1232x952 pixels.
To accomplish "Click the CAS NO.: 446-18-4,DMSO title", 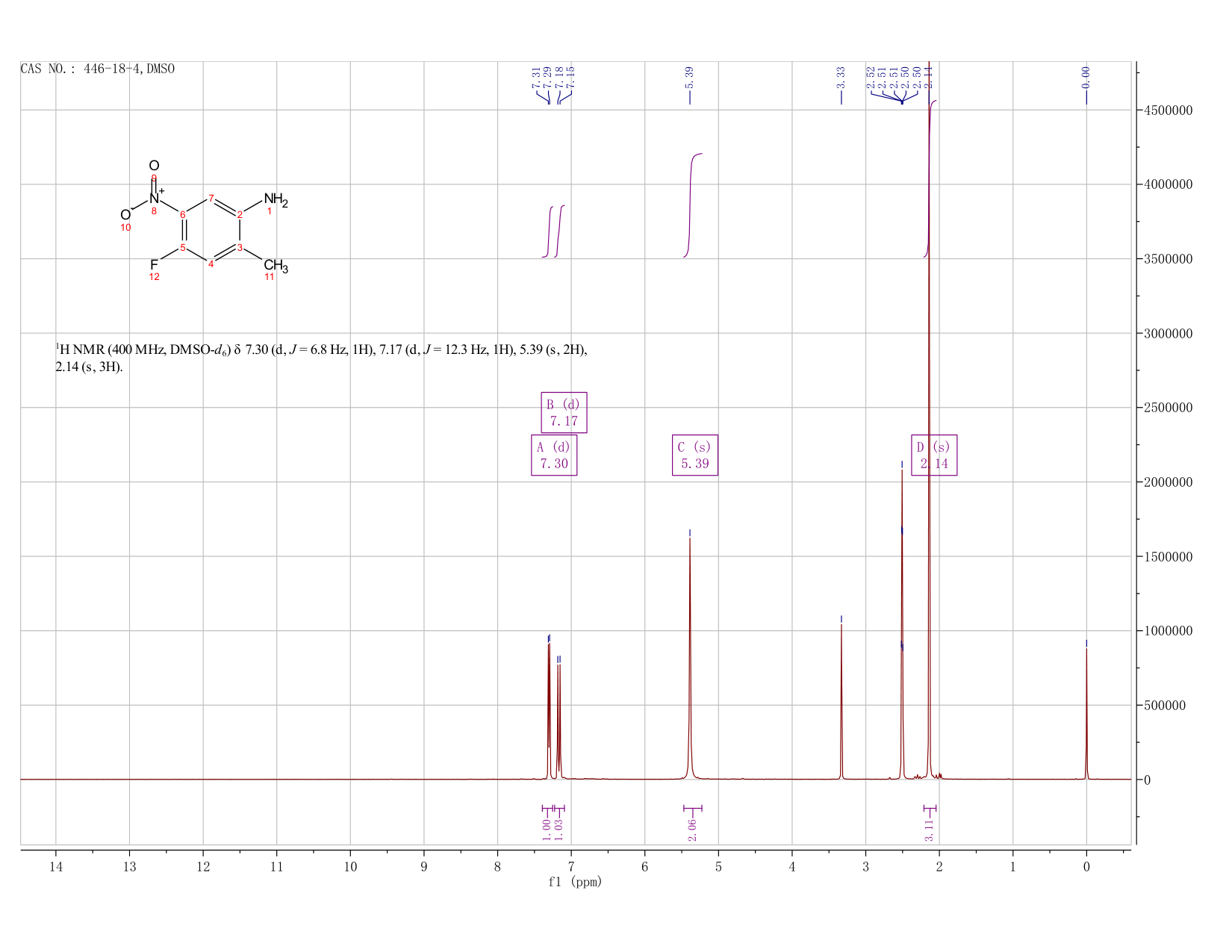I will 98,69.
